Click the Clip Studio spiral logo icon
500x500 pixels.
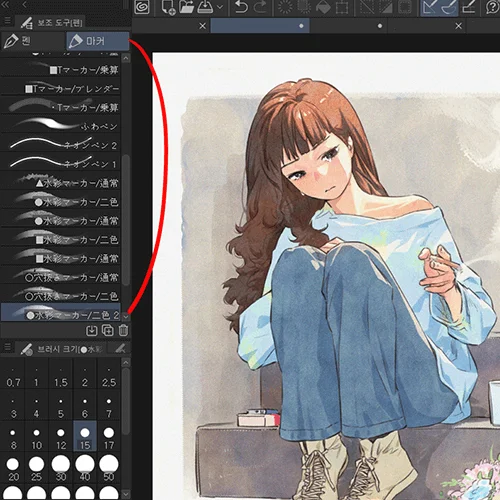point(142,7)
